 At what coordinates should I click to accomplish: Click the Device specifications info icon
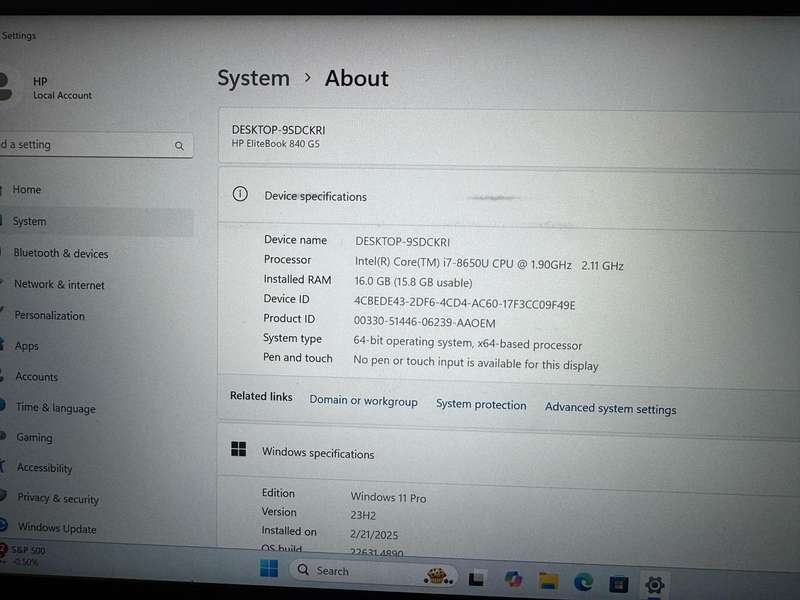[x=240, y=194]
